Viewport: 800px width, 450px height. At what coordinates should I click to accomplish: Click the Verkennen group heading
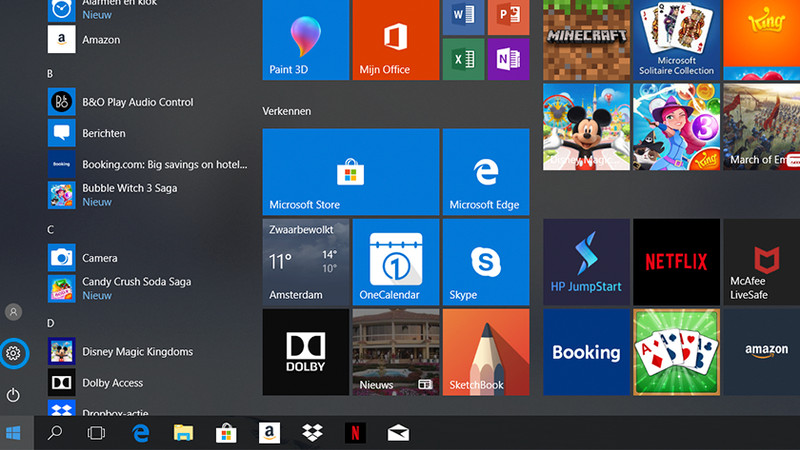287,111
